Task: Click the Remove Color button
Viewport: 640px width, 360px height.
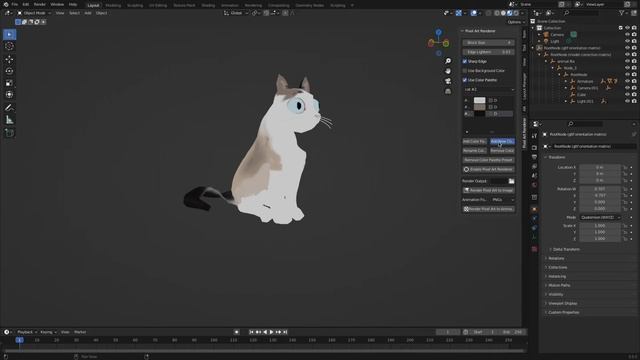Action: (x=502, y=151)
